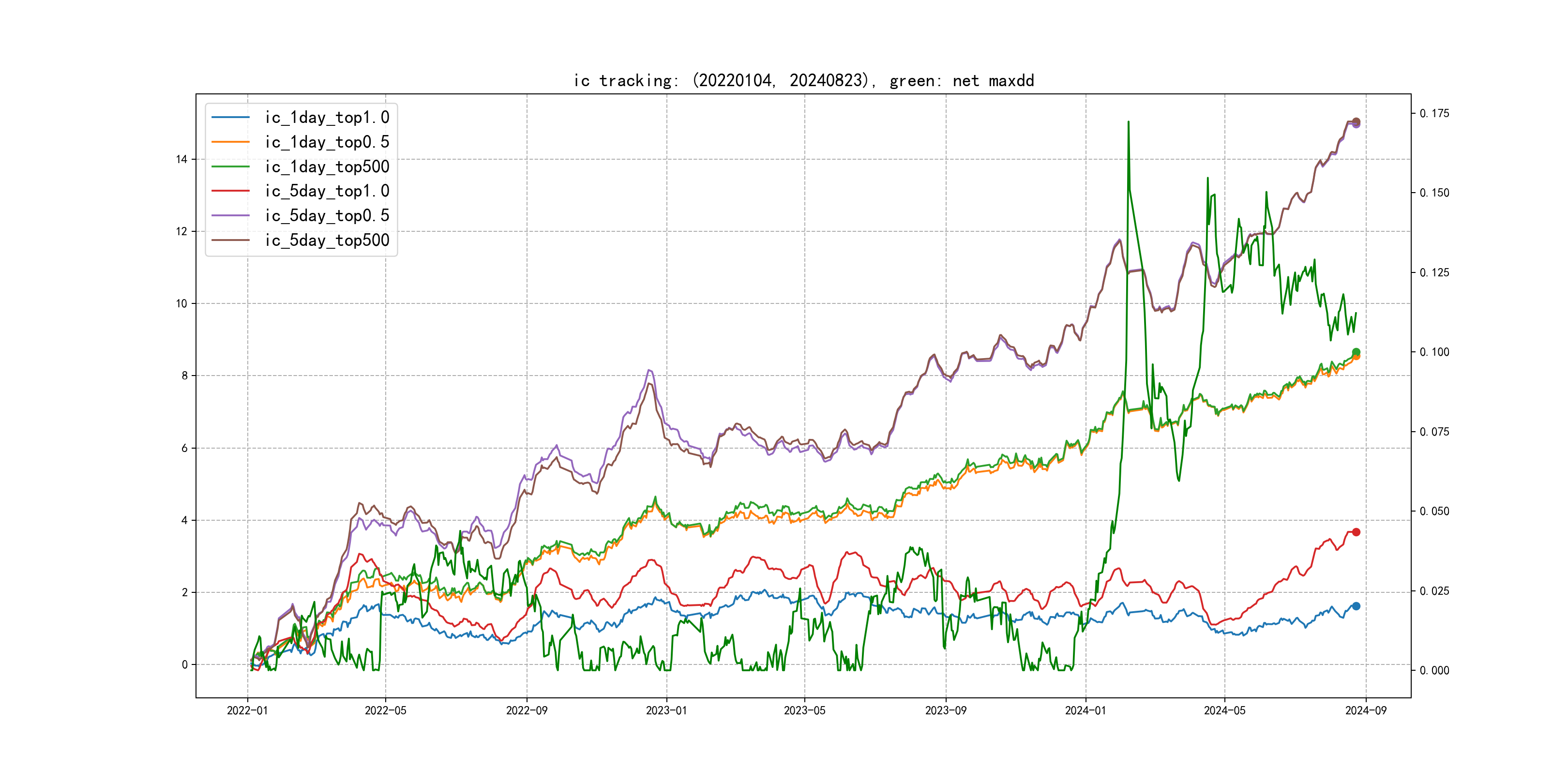The image size is (1568, 784).
Task: Click the 2022-01 x-axis tick label
Action: [247, 710]
